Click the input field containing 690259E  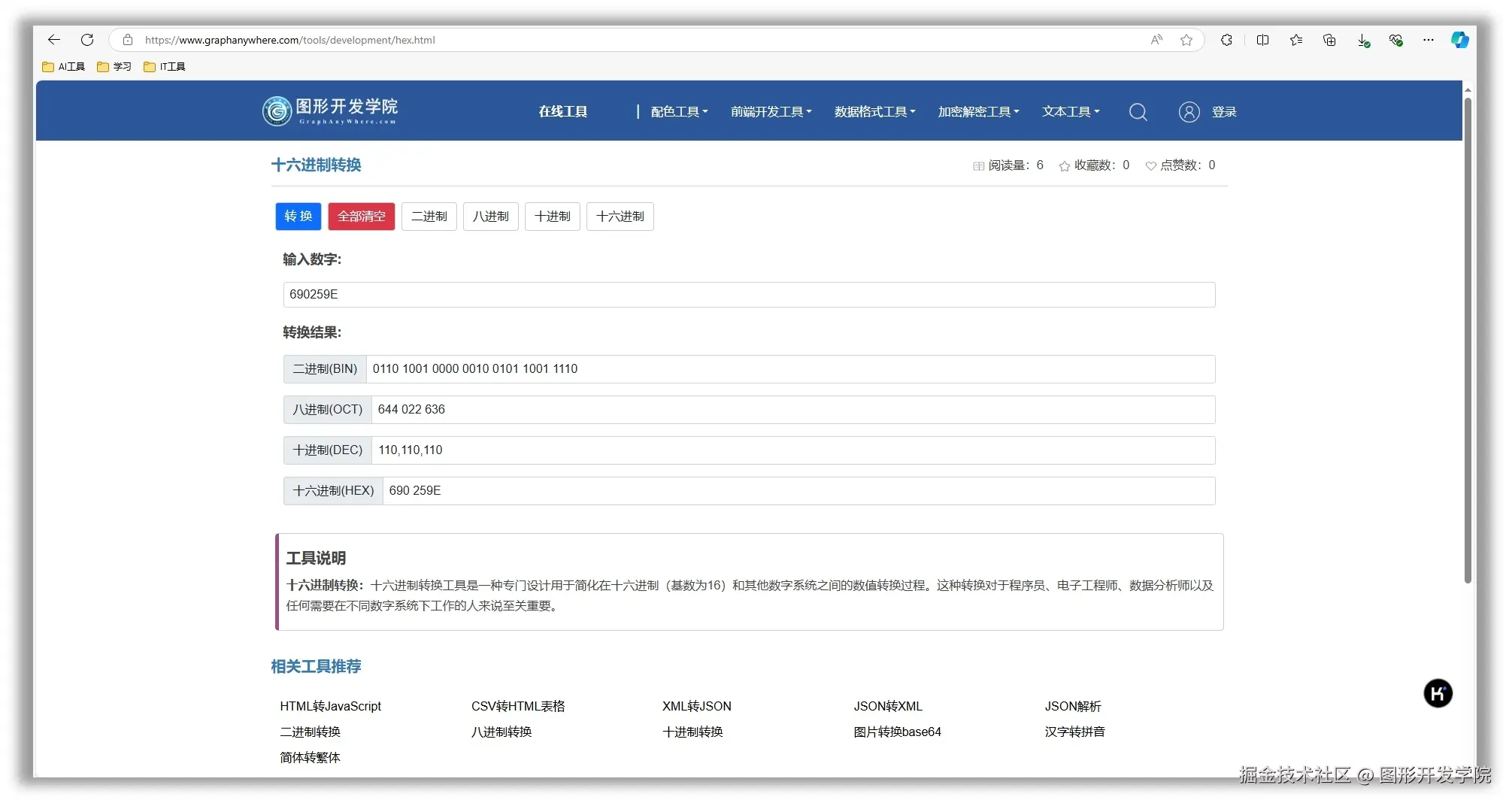[749, 295]
